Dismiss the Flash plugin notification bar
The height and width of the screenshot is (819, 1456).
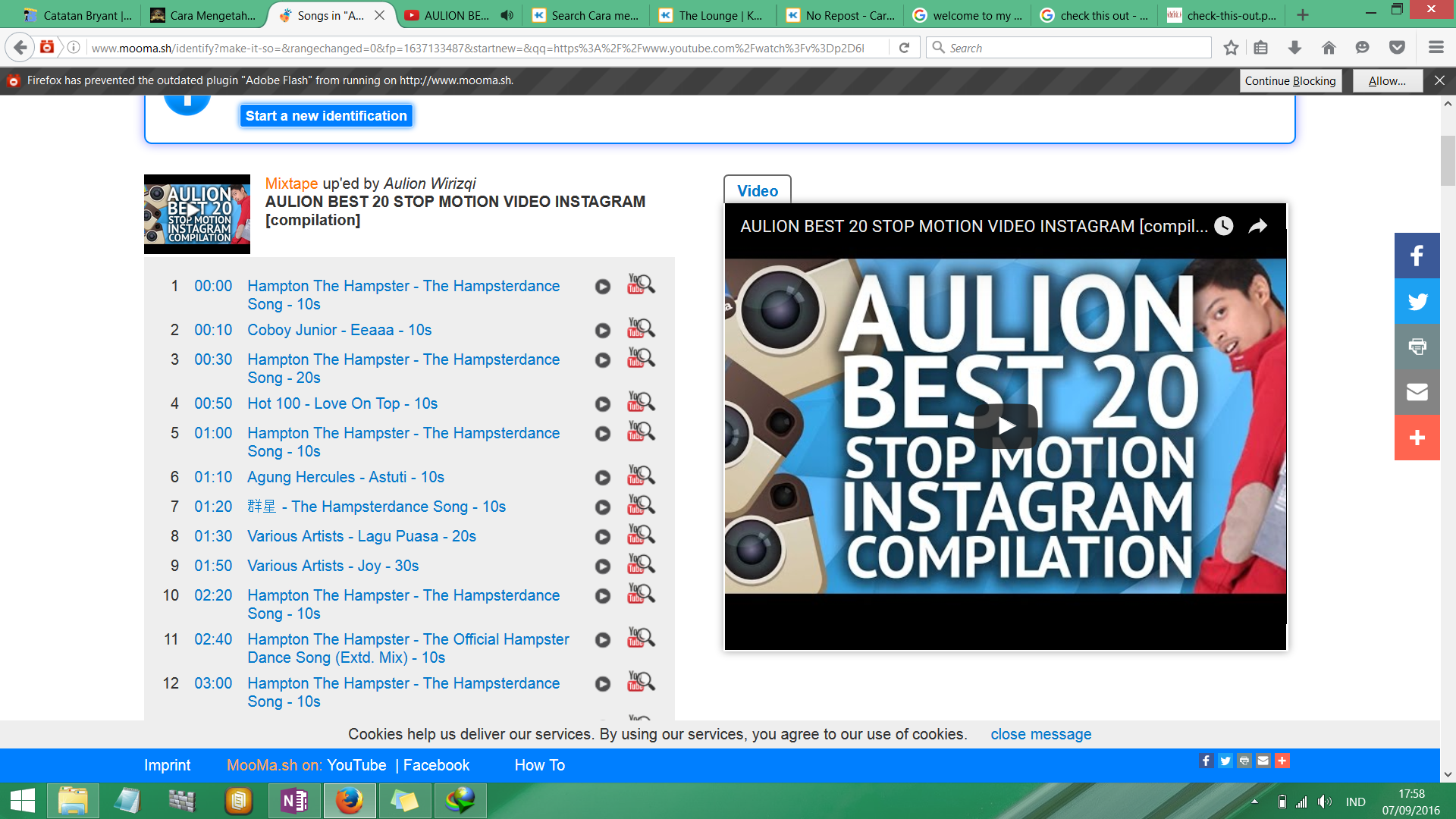(x=1439, y=80)
